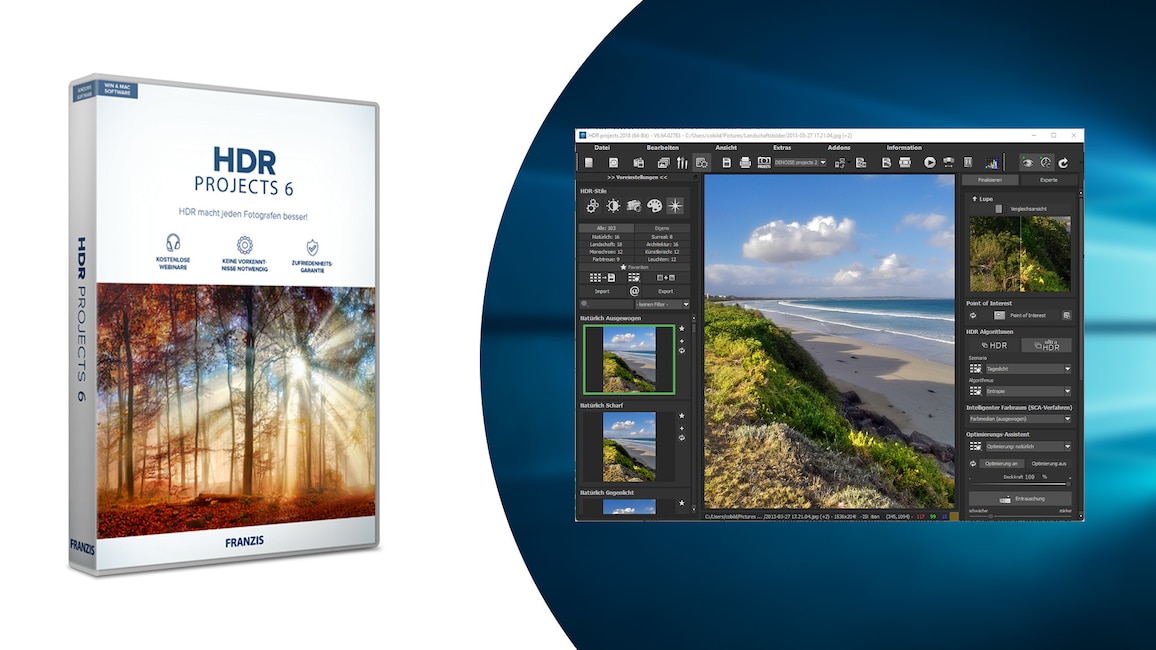Select the sun brightness icon under HDR-Stile
The width and height of the screenshot is (1156, 650).
pyautogui.click(x=611, y=206)
